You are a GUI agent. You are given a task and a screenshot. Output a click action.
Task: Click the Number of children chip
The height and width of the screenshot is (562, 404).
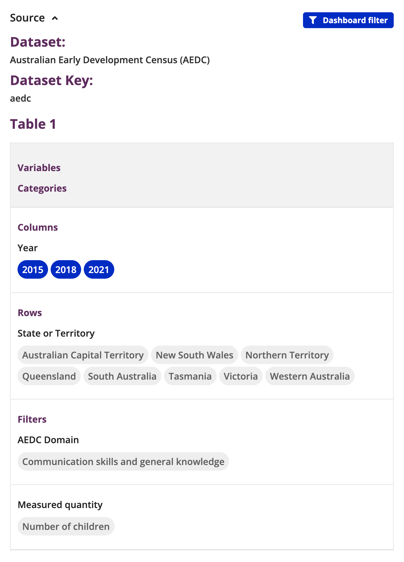pos(66,526)
